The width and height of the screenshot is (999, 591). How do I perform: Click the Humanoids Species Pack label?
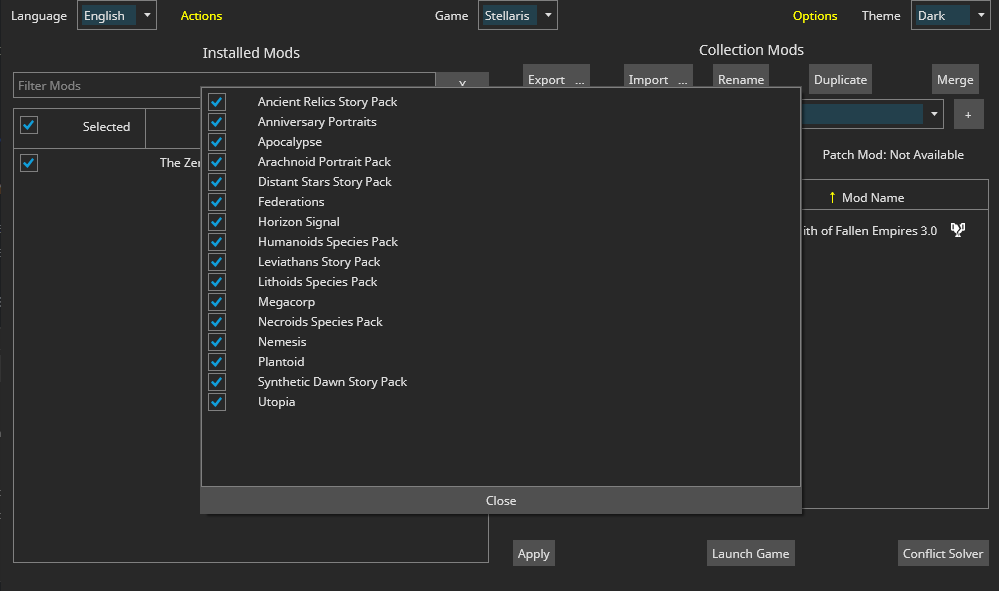tap(327, 242)
